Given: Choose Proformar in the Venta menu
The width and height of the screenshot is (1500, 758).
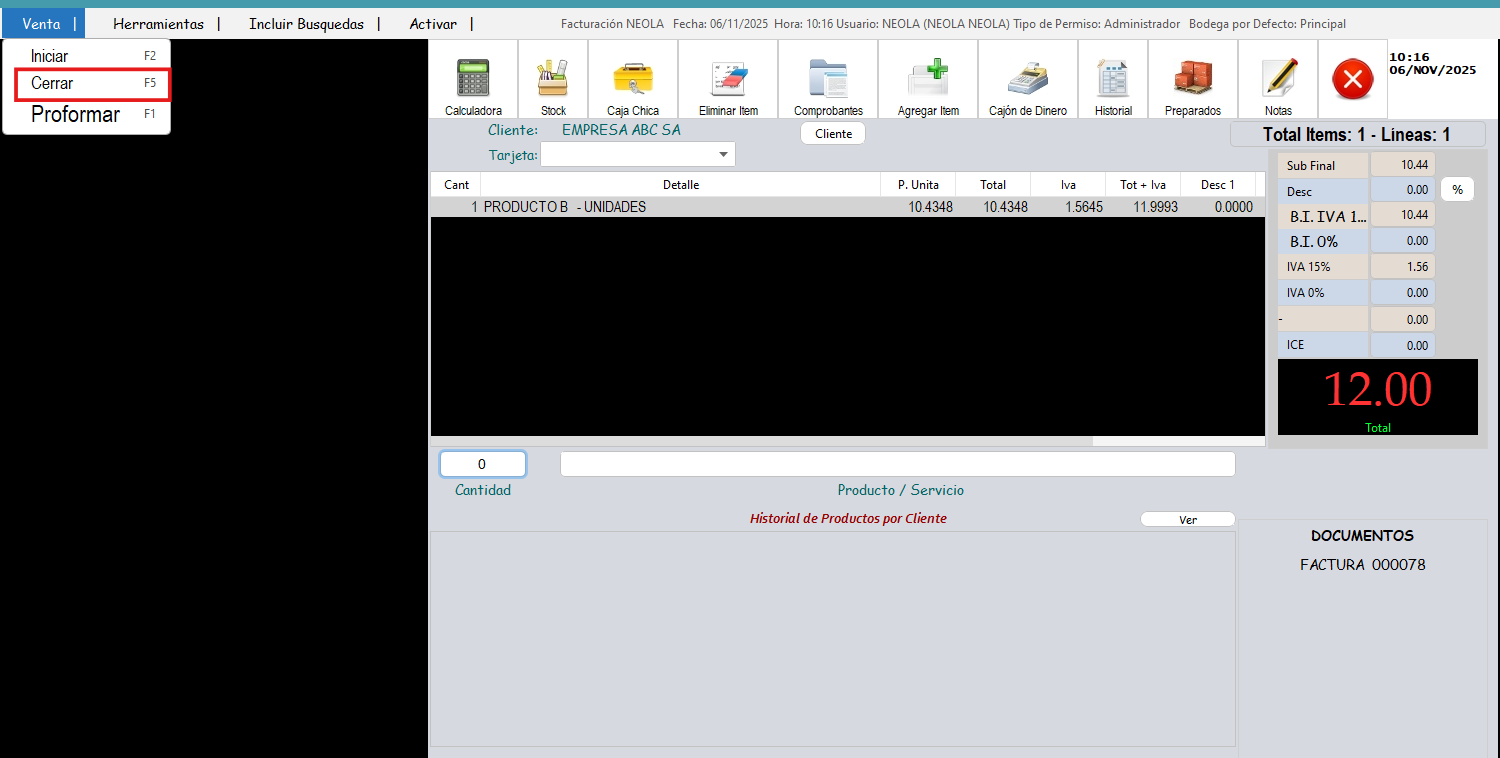Looking at the screenshot, I should point(76,114).
